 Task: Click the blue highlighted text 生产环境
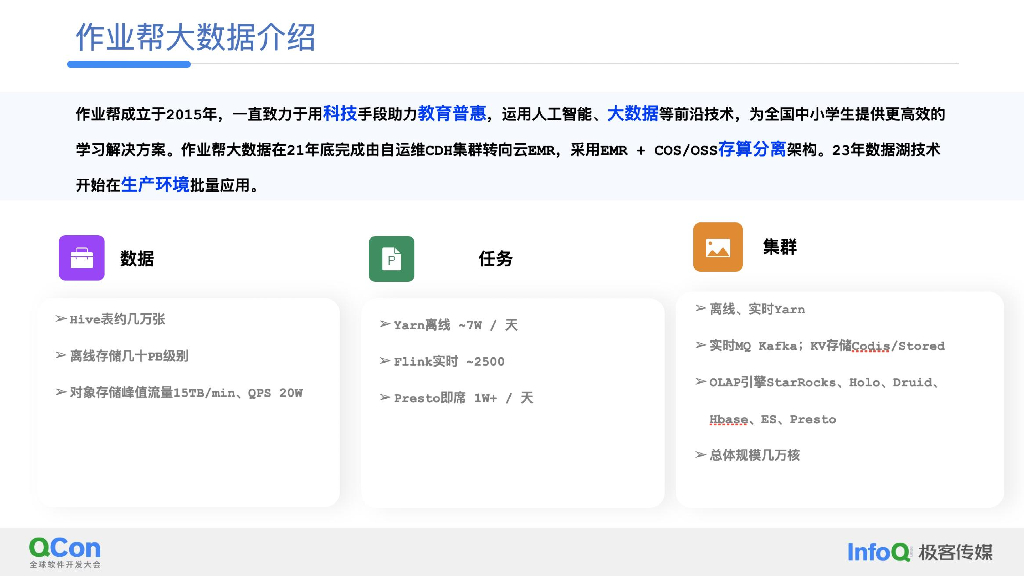coord(155,185)
